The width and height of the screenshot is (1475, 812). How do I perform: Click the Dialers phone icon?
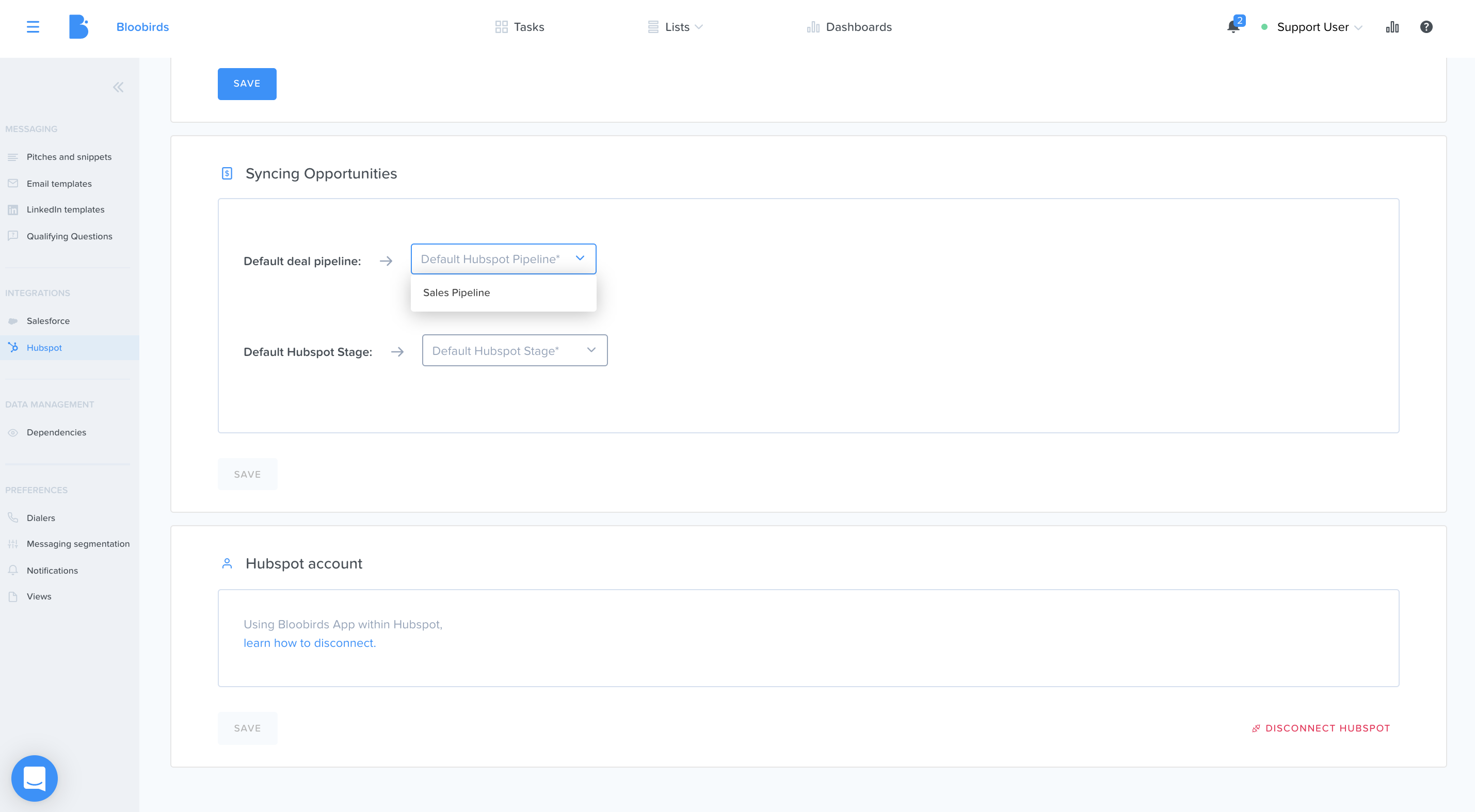pyautogui.click(x=12, y=517)
